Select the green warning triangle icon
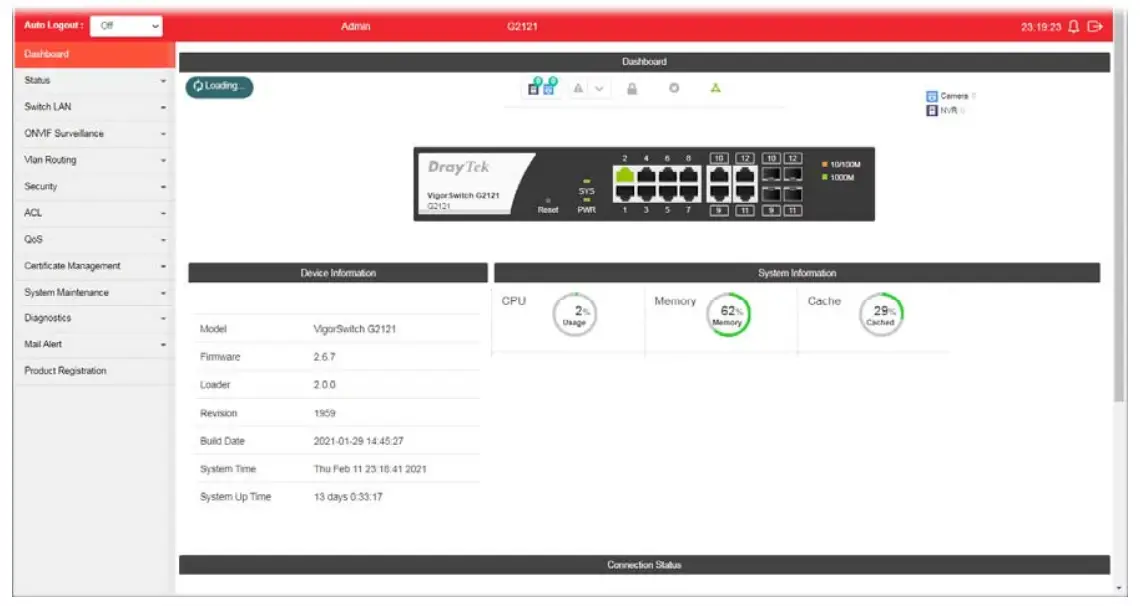This screenshot has width=1140, height=606. point(714,88)
